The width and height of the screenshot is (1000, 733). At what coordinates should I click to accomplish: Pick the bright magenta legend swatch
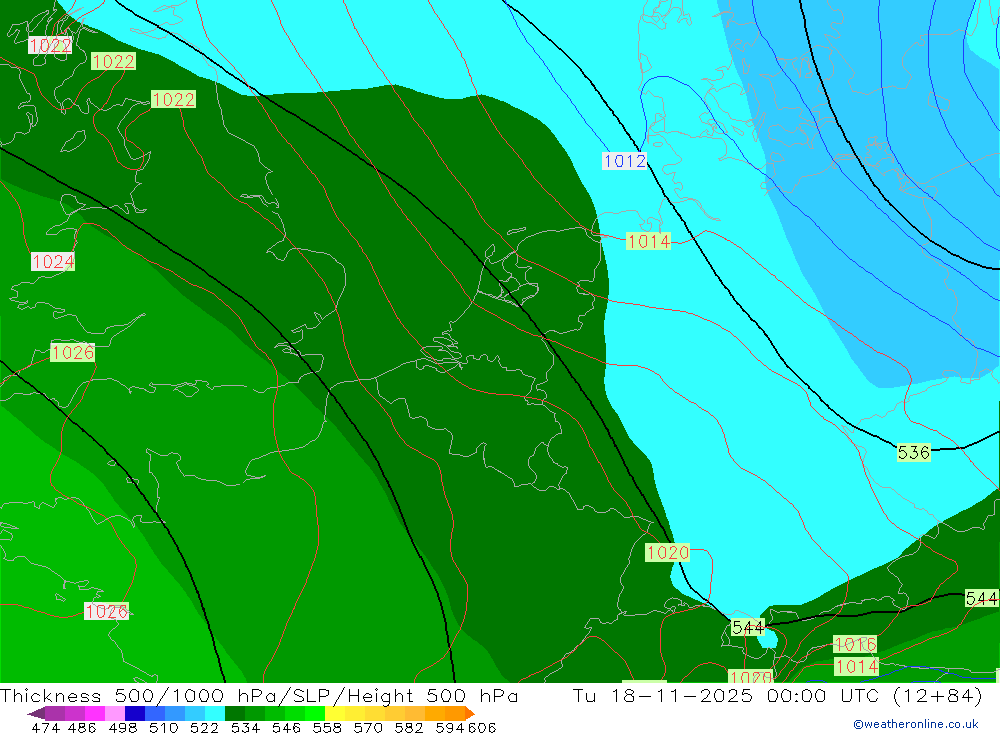coord(95,713)
